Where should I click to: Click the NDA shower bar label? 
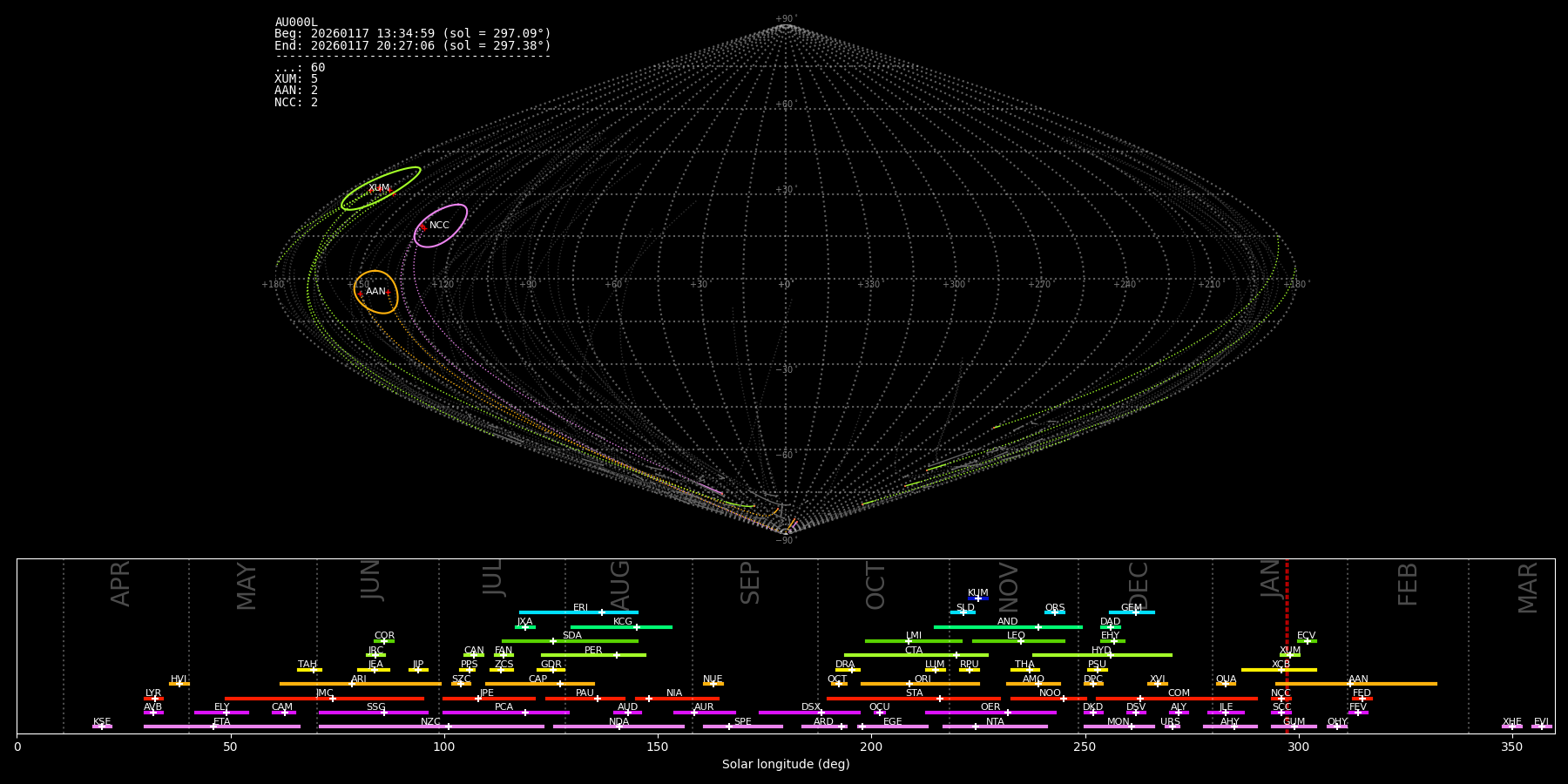click(619, 722)
